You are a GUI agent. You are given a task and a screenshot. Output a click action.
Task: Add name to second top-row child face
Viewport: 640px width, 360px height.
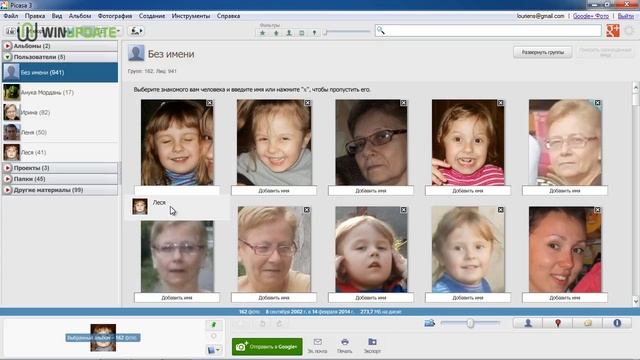[274, 191]
